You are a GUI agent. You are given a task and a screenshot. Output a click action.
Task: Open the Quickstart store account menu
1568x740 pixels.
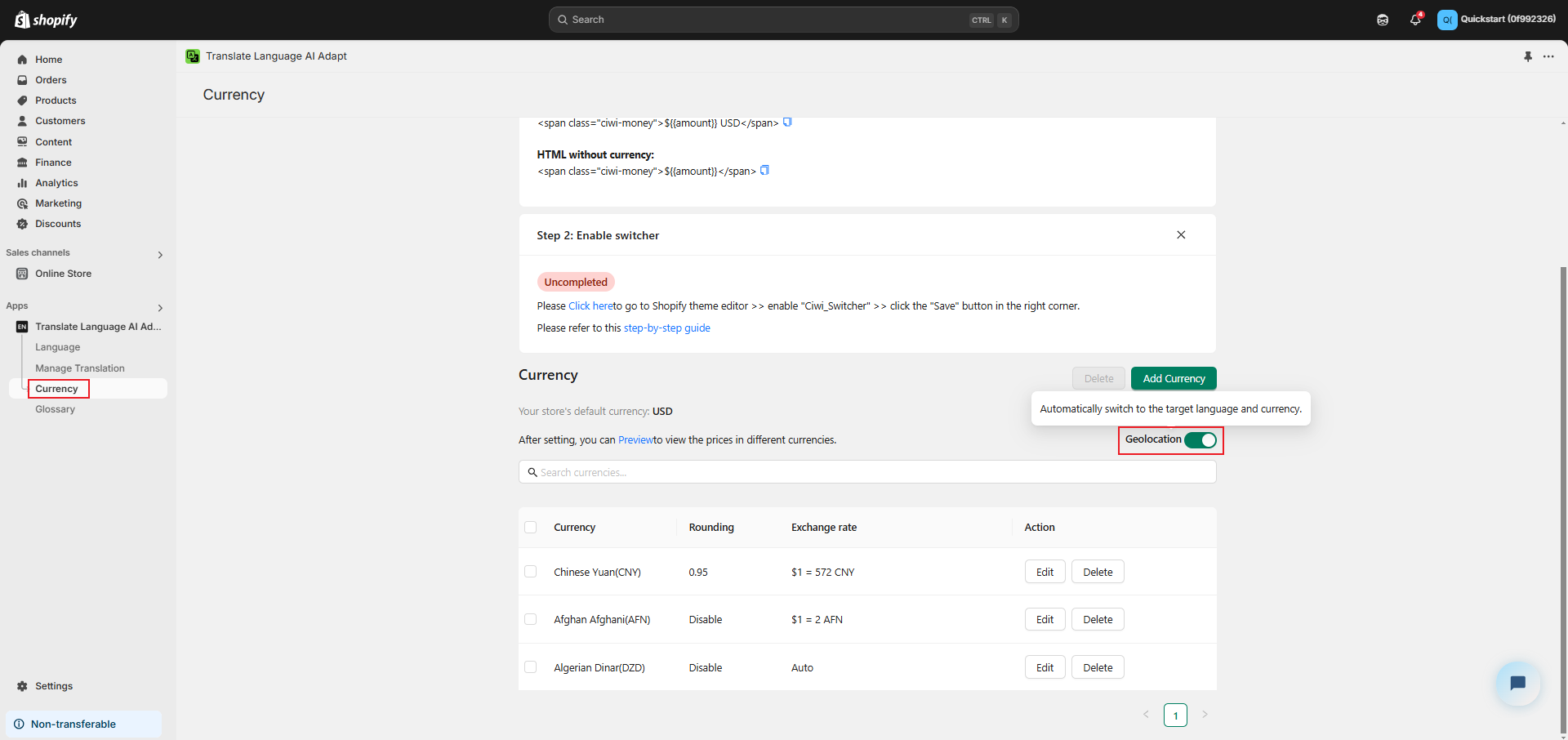(x=1496, y=20)
